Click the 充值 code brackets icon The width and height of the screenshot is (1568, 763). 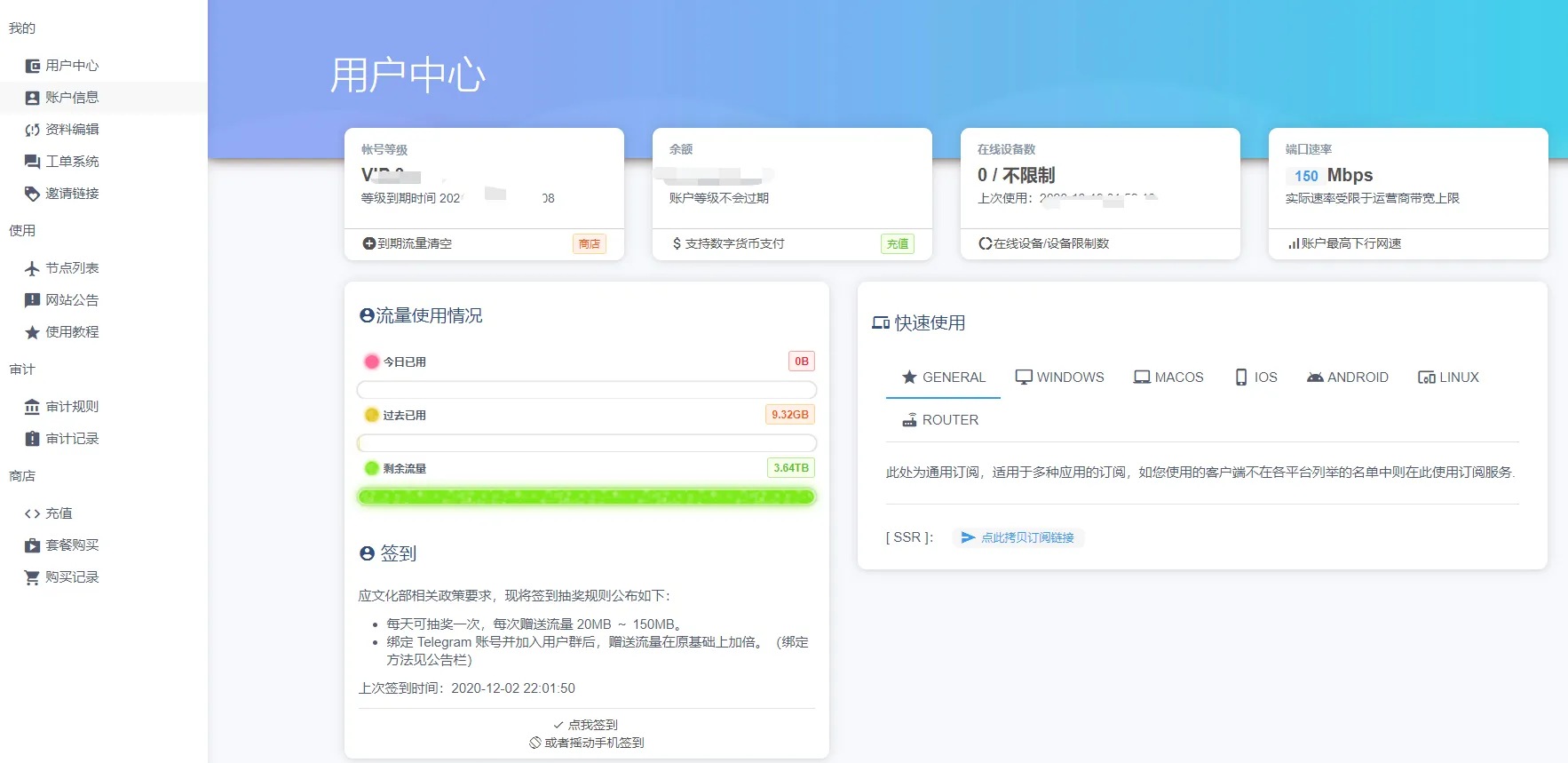(x=33, y=513)
